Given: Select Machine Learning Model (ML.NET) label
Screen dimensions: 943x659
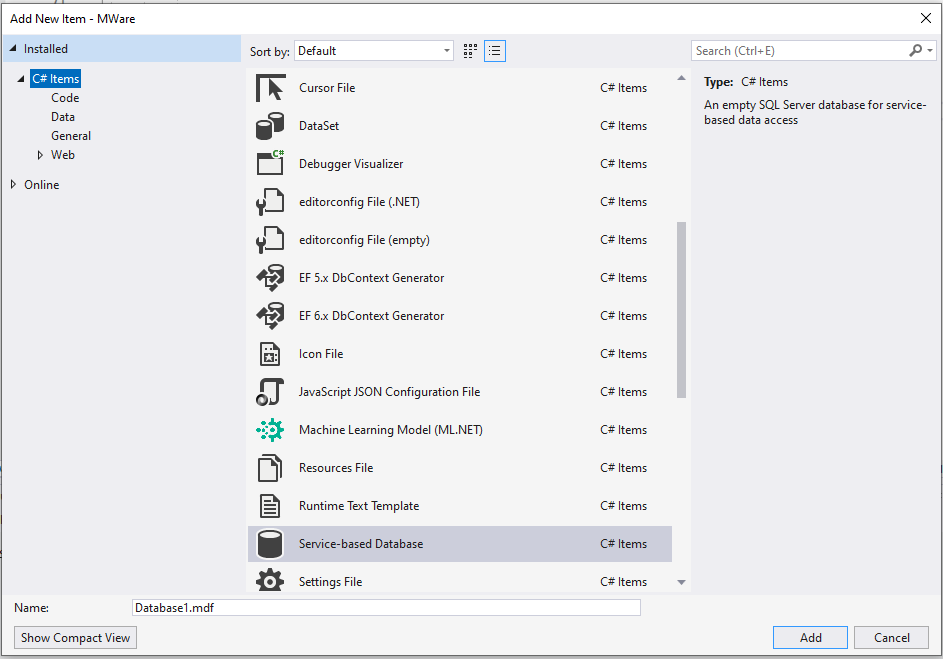Looking at the screenshot, I should (391, 430).
